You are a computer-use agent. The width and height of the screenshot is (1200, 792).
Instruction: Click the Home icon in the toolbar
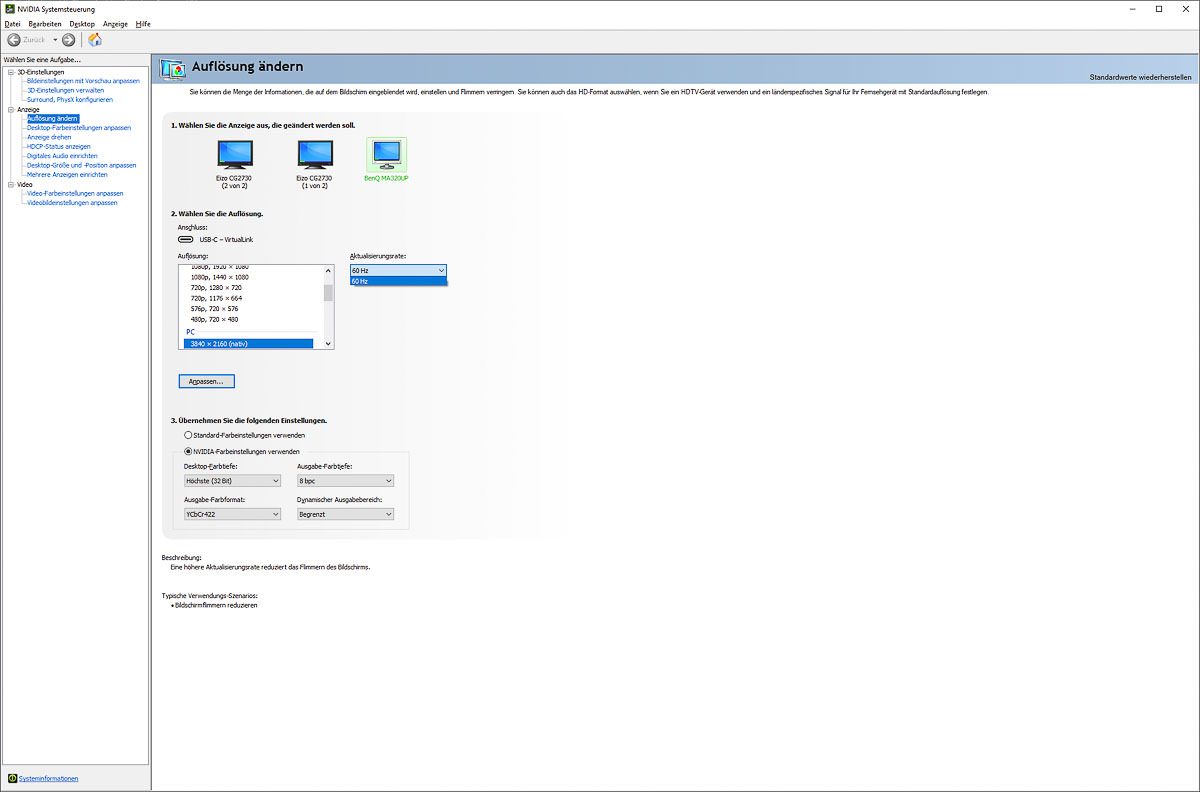coord(95,40)
